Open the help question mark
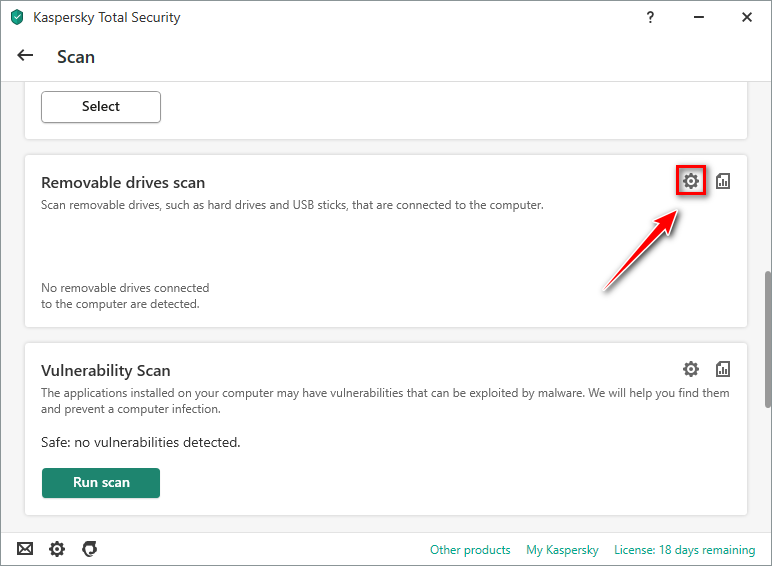The width and height of the screenshot is (772, 566). click(x=650, y=17)
